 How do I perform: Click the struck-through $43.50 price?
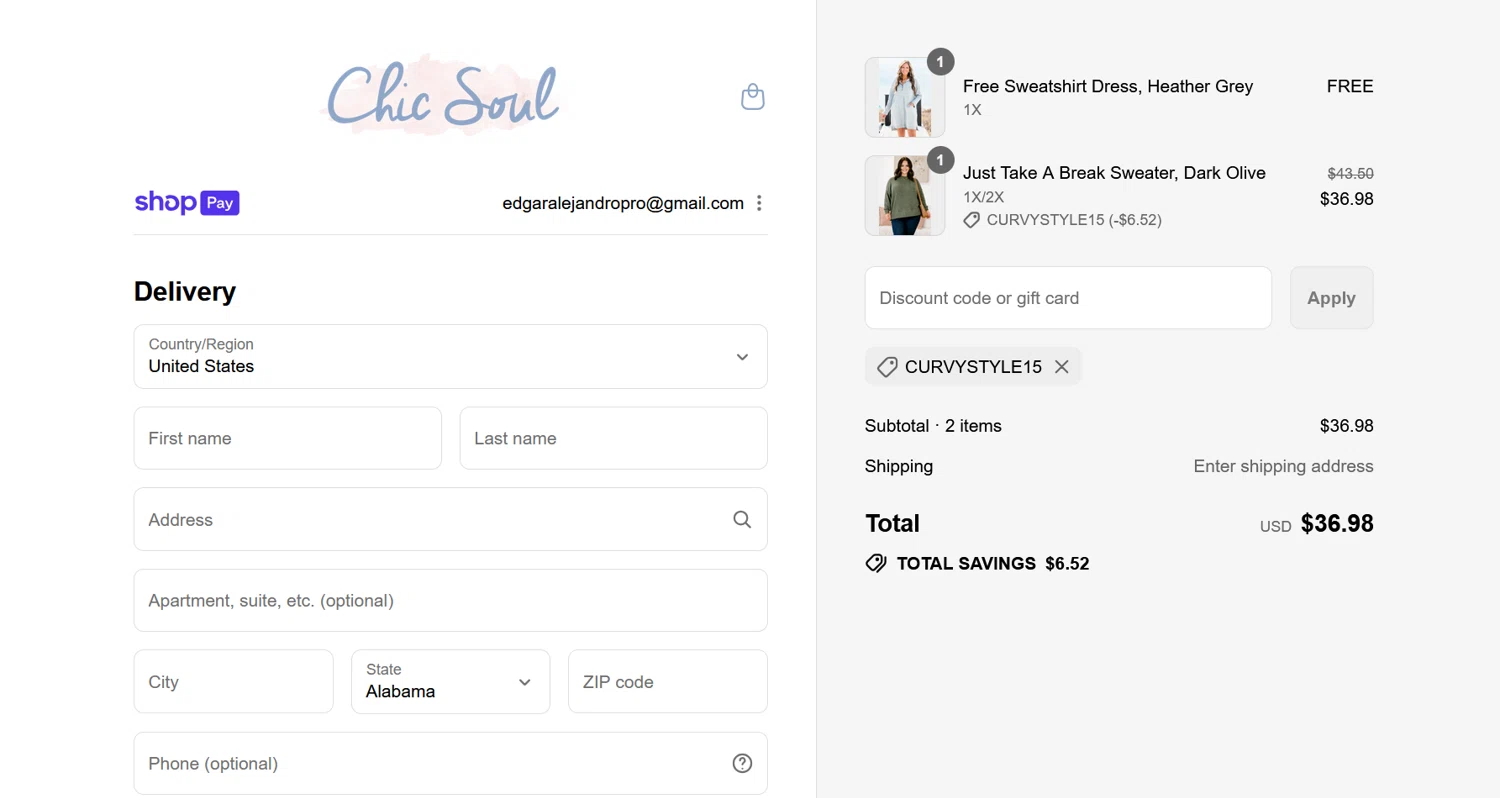tap(1350, 173)
